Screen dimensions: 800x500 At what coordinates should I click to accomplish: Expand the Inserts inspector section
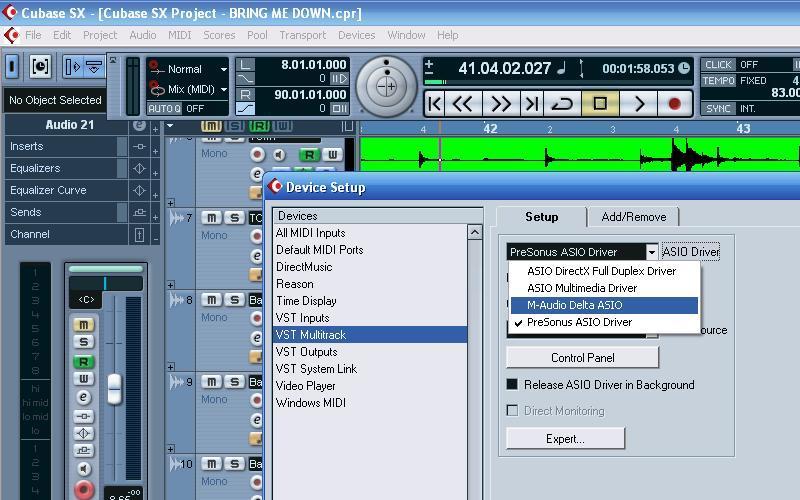(x=155, y=151)
